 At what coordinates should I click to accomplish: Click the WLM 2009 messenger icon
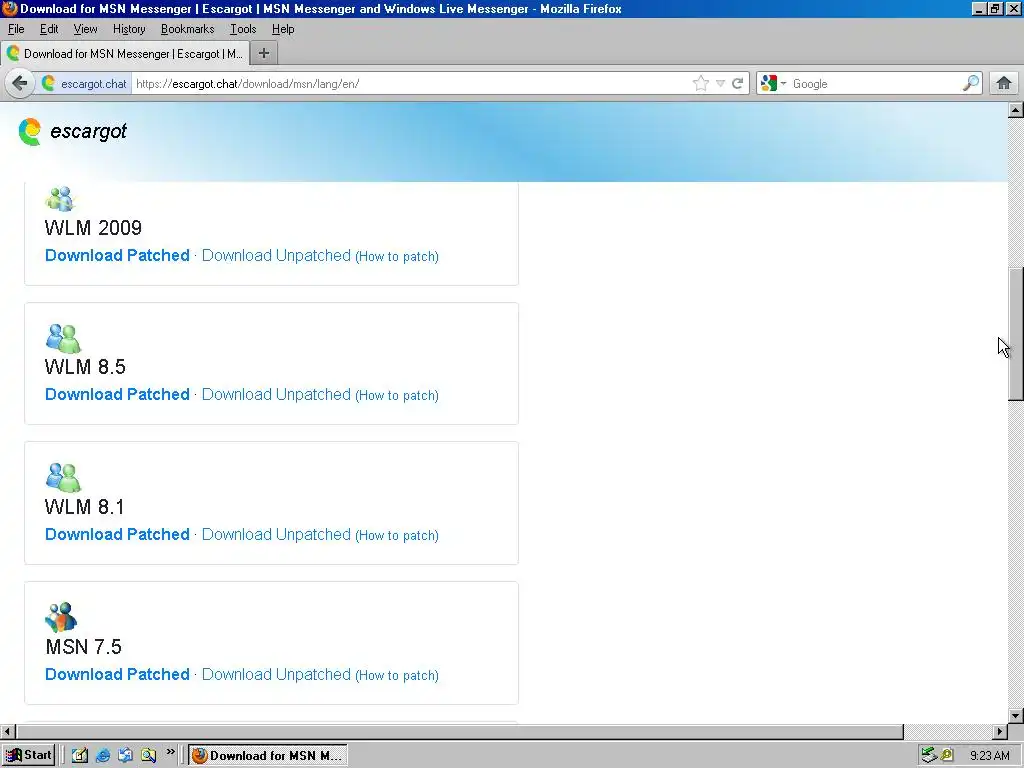coord(61,199)
